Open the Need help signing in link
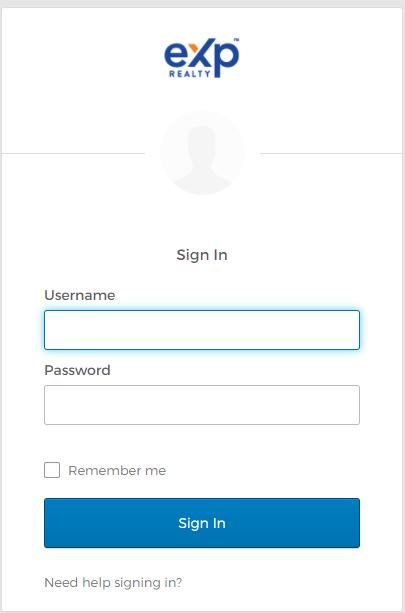405x613 pixels. point(113,583)
